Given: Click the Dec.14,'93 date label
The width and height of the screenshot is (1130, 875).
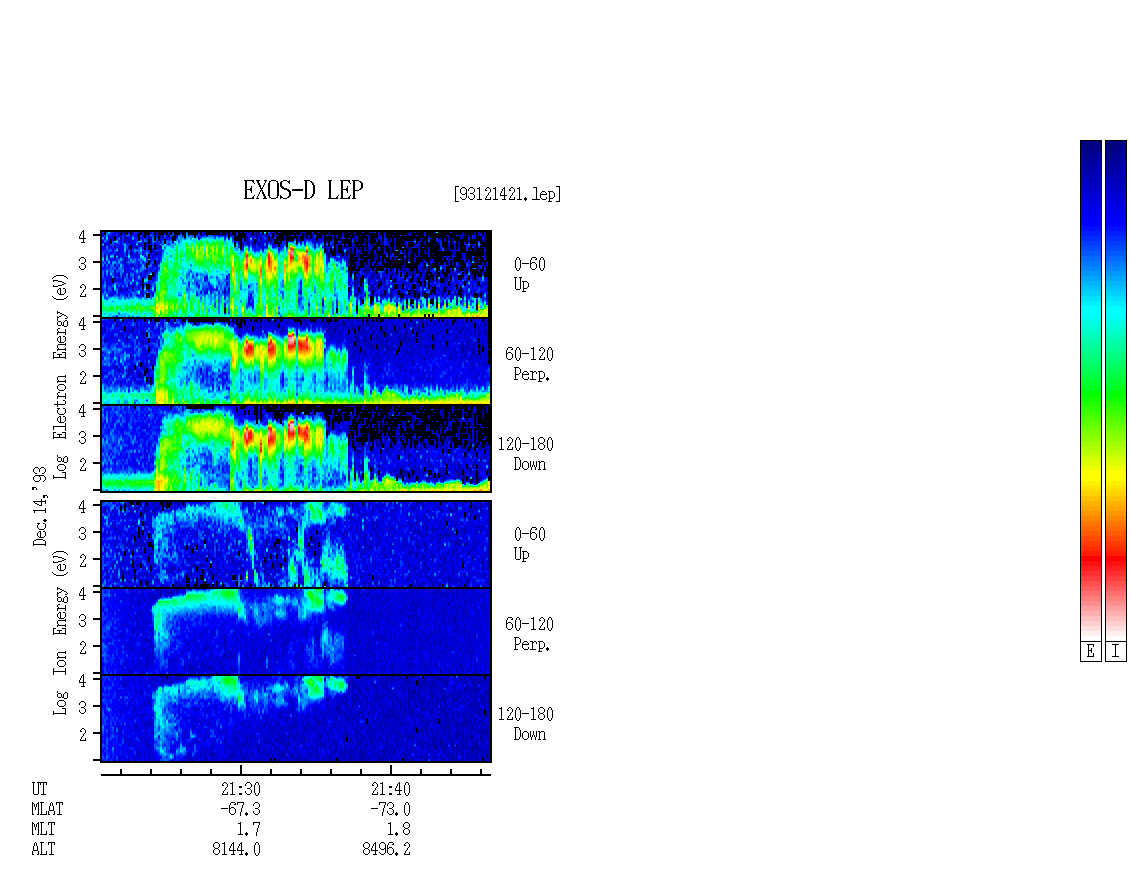Looking at the screenshot, I should [x=40, y=506].
